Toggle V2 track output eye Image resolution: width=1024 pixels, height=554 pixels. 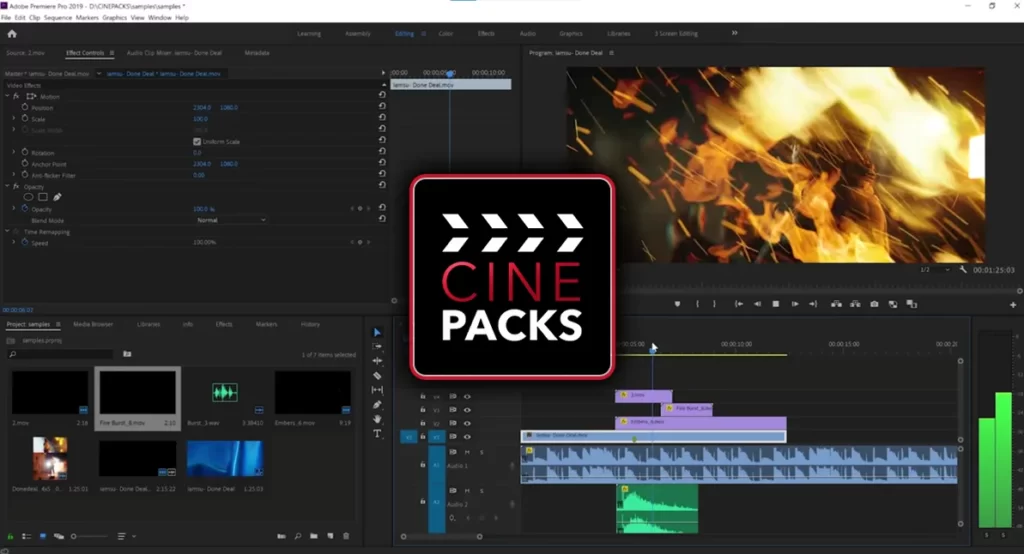pos(467,423)
